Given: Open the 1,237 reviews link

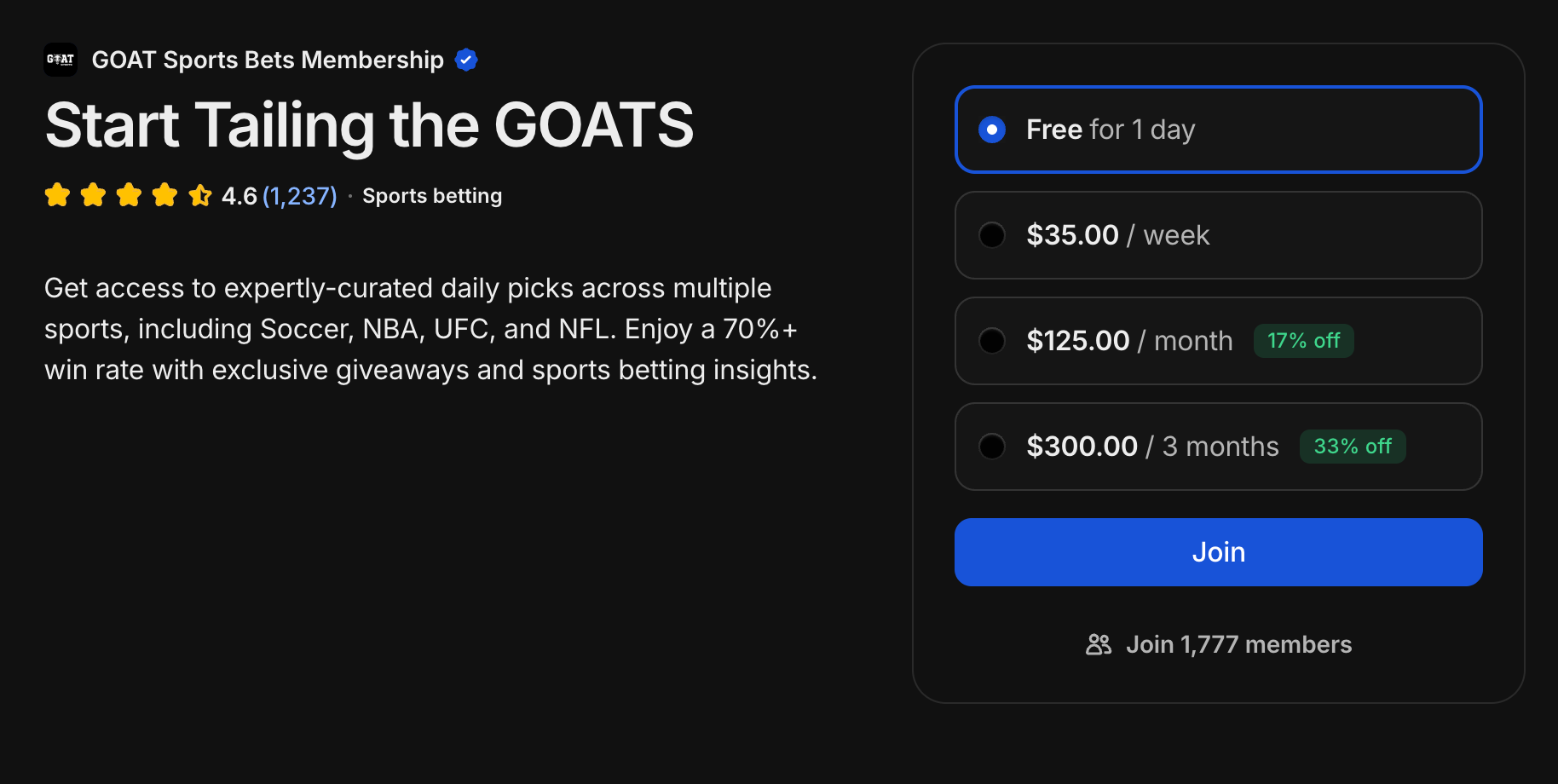Looking at the screenshot, I should point(299,196).
